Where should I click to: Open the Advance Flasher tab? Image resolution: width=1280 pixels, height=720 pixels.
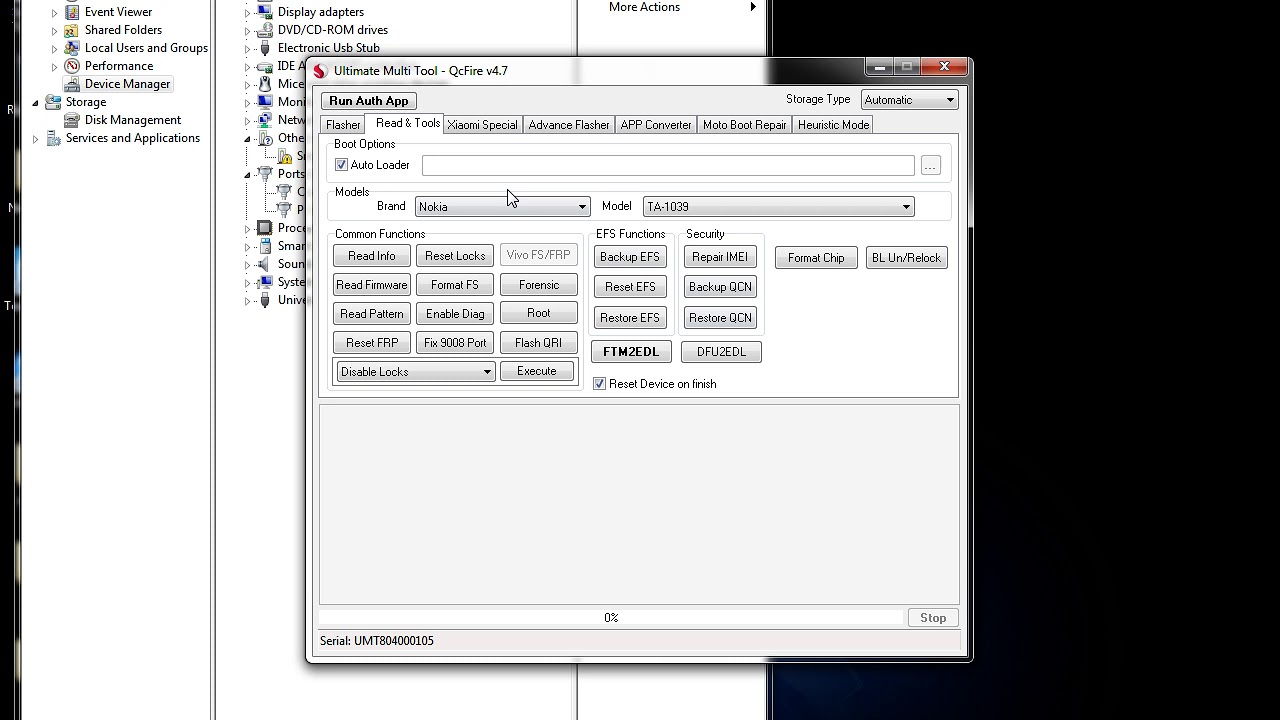point(569,125)
